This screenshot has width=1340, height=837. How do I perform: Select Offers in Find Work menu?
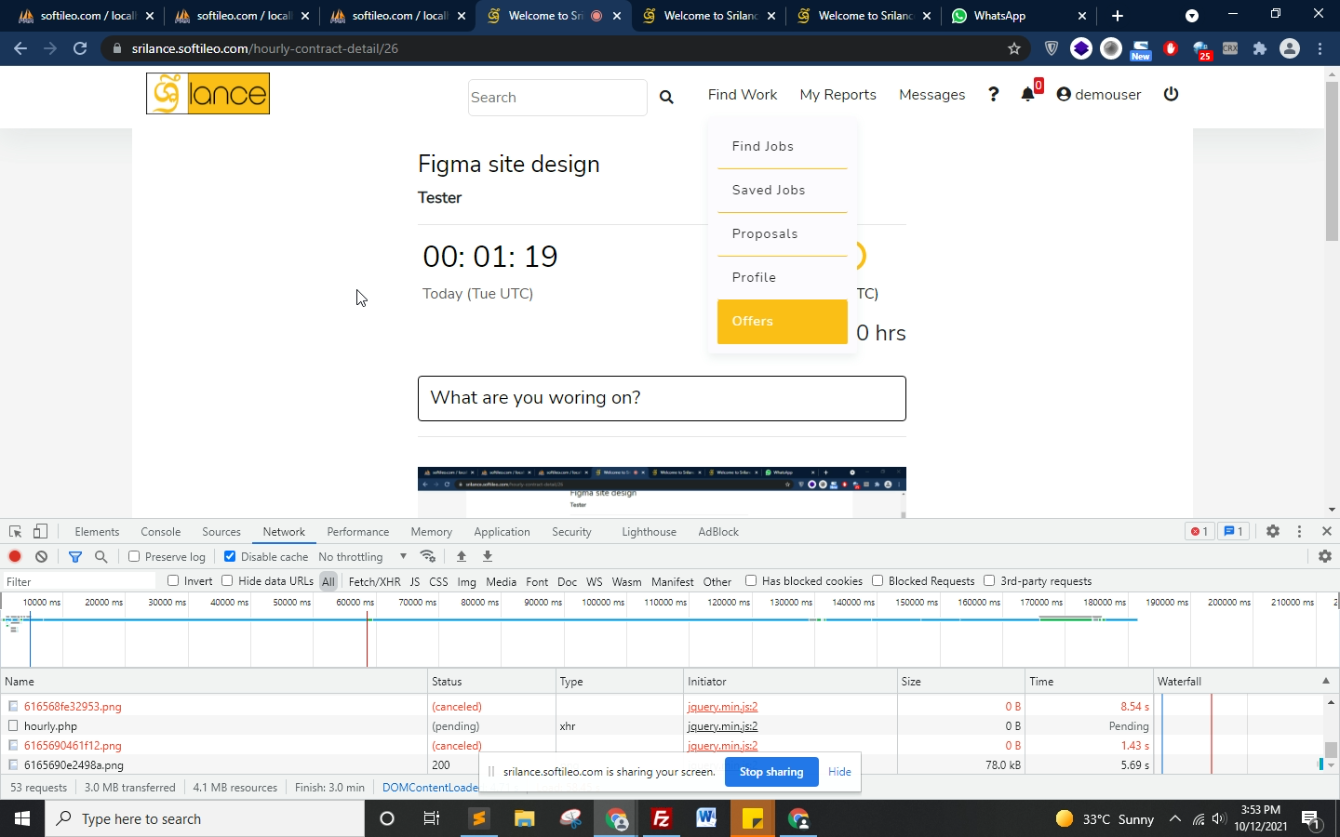click(781, 321)
